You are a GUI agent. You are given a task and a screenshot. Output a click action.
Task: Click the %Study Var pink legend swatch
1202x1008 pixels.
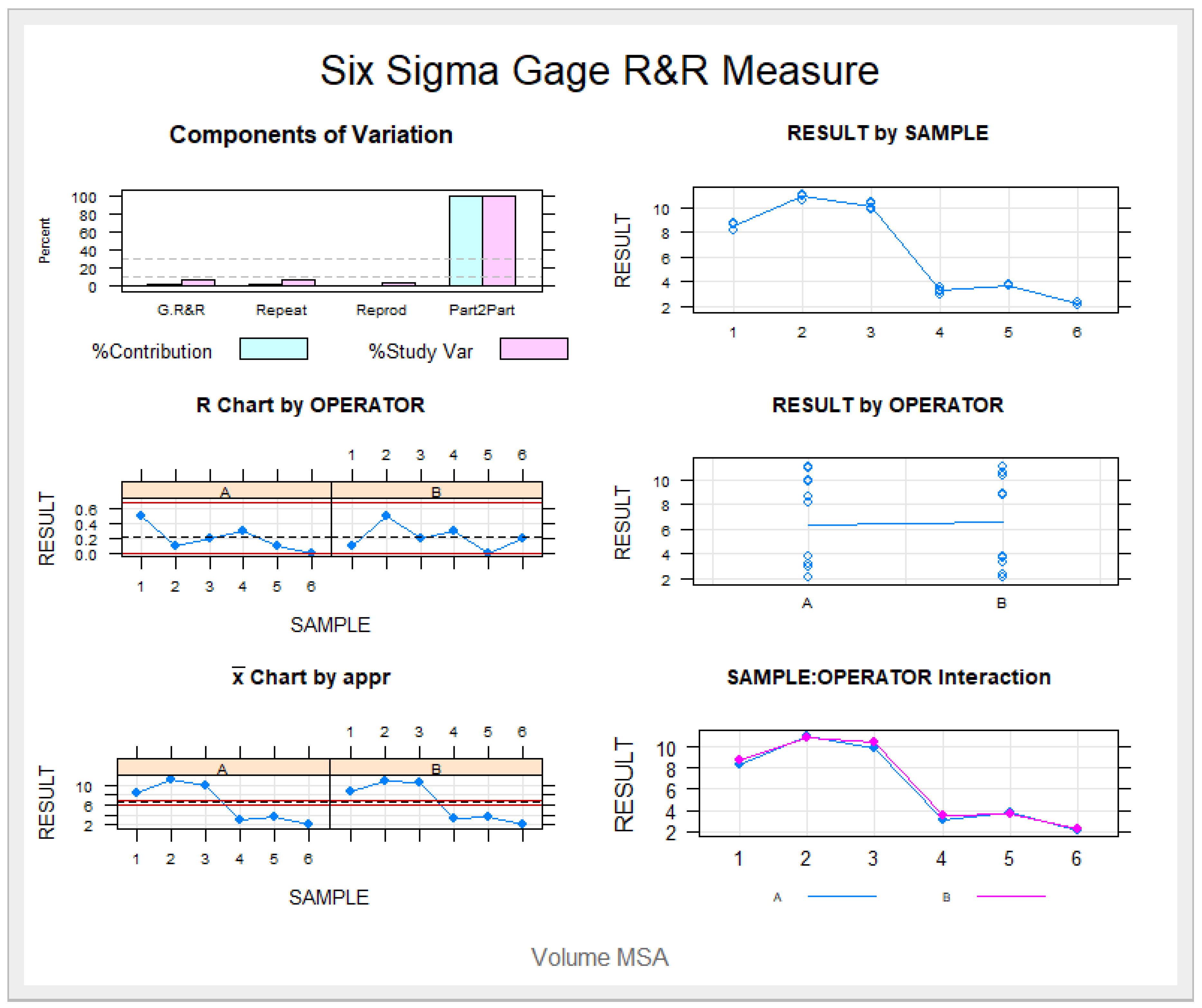tap(534, 349)
